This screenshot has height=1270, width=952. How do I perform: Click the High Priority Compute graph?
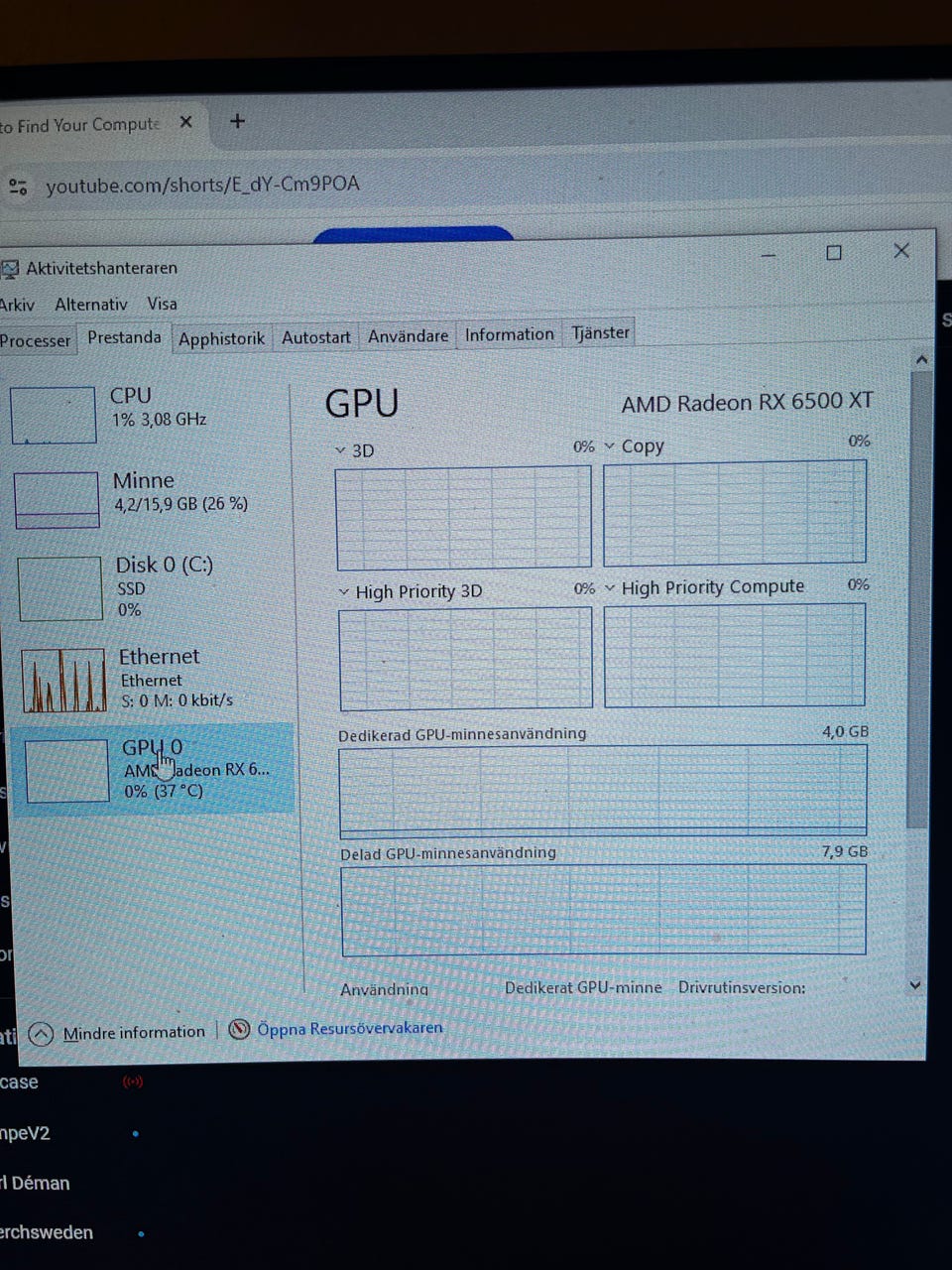point(735,655)
